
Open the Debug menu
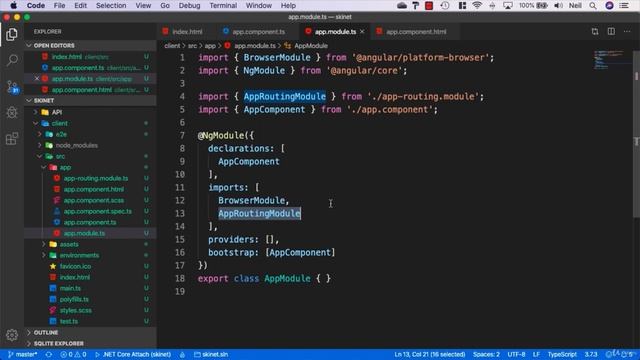(189, 5)
